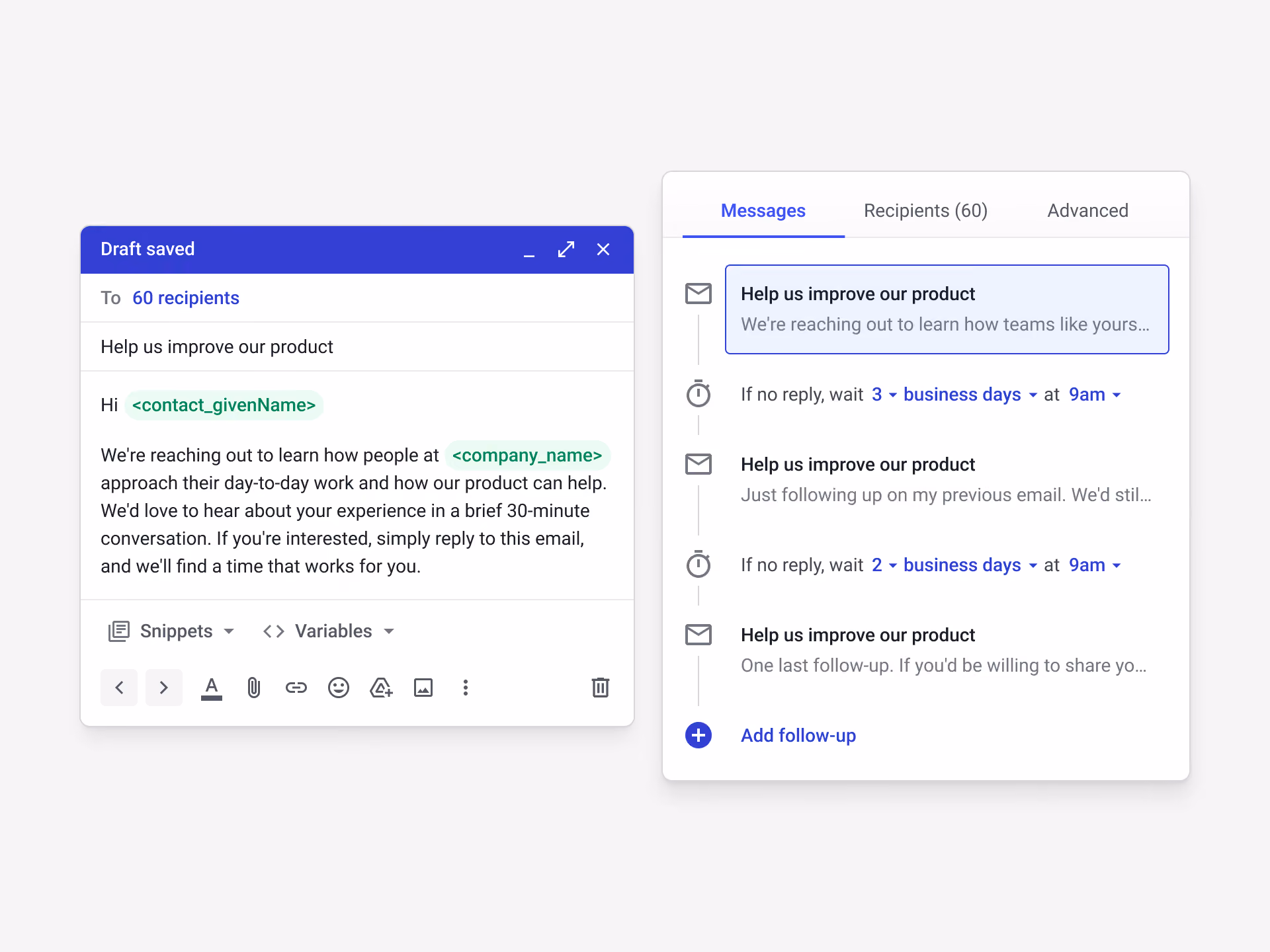Image resolution: width=1270 pixels, height=952 pixels.
Task: Switch to the Messages tab
Action: click(763, 211)
